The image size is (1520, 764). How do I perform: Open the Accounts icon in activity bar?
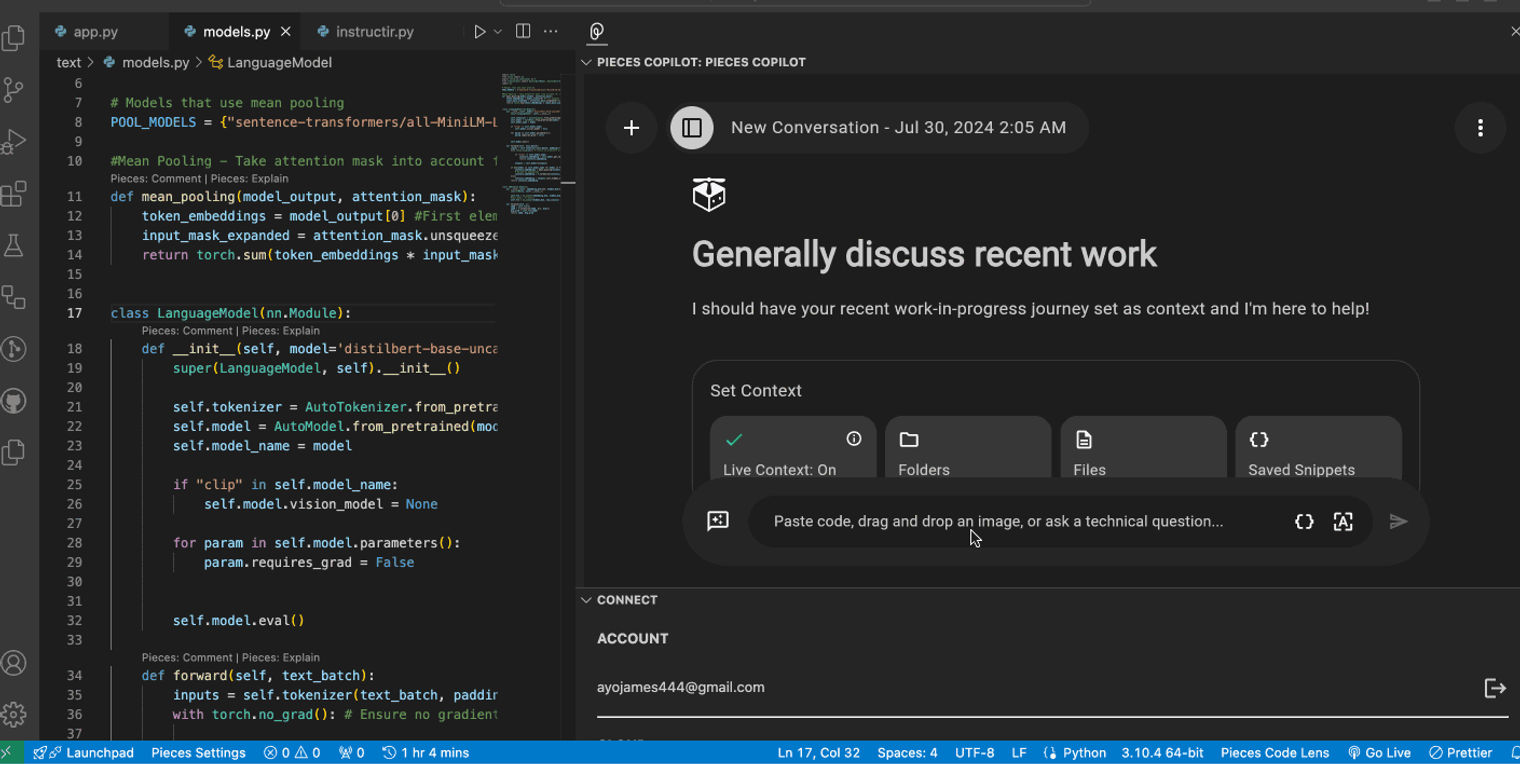pos(14,663)
